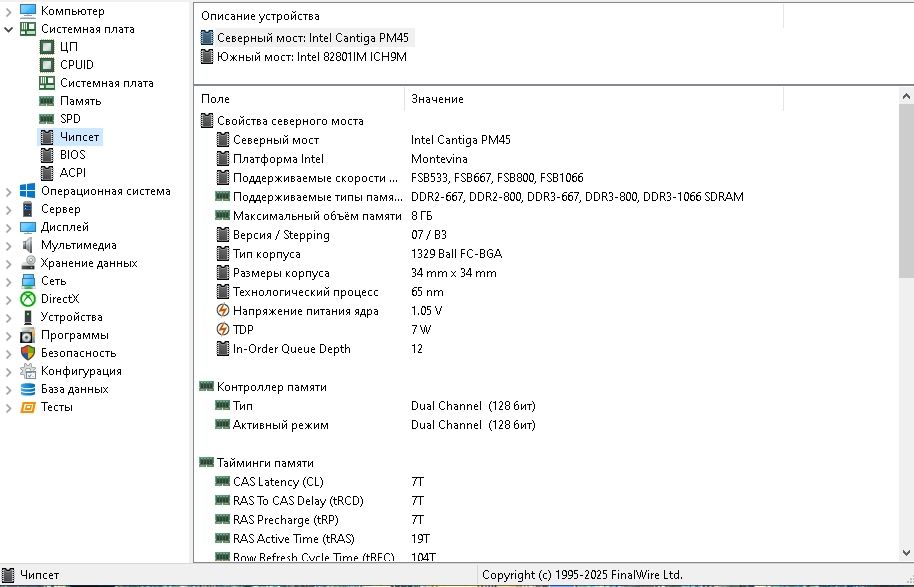Select the Технологический процесс row
This screenshot has height=587, width=914.
498,292
